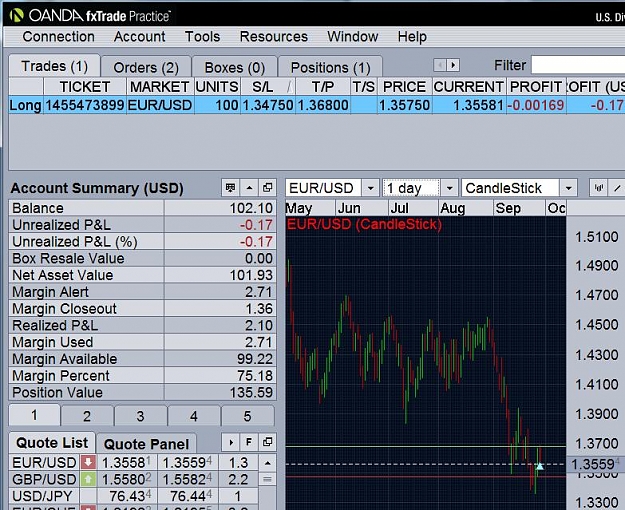Select the Quote List tab
This screenshot has height=510, width=625.
click(x=52, y=443)
